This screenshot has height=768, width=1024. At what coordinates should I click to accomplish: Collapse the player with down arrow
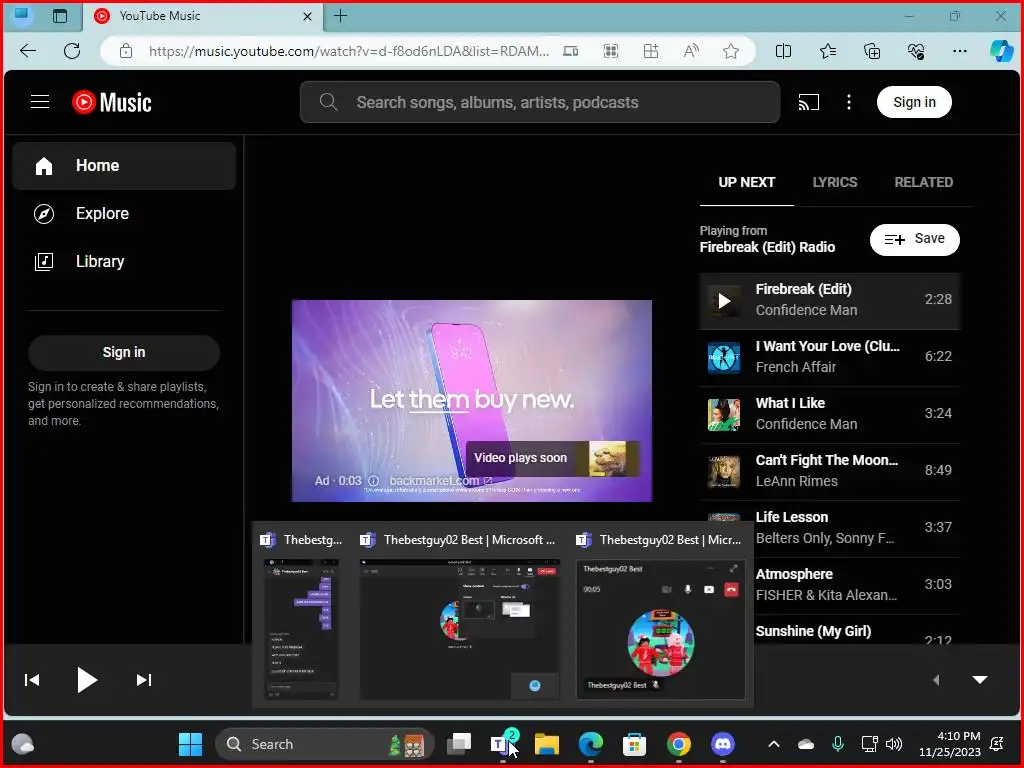click(x=980, y=680)
